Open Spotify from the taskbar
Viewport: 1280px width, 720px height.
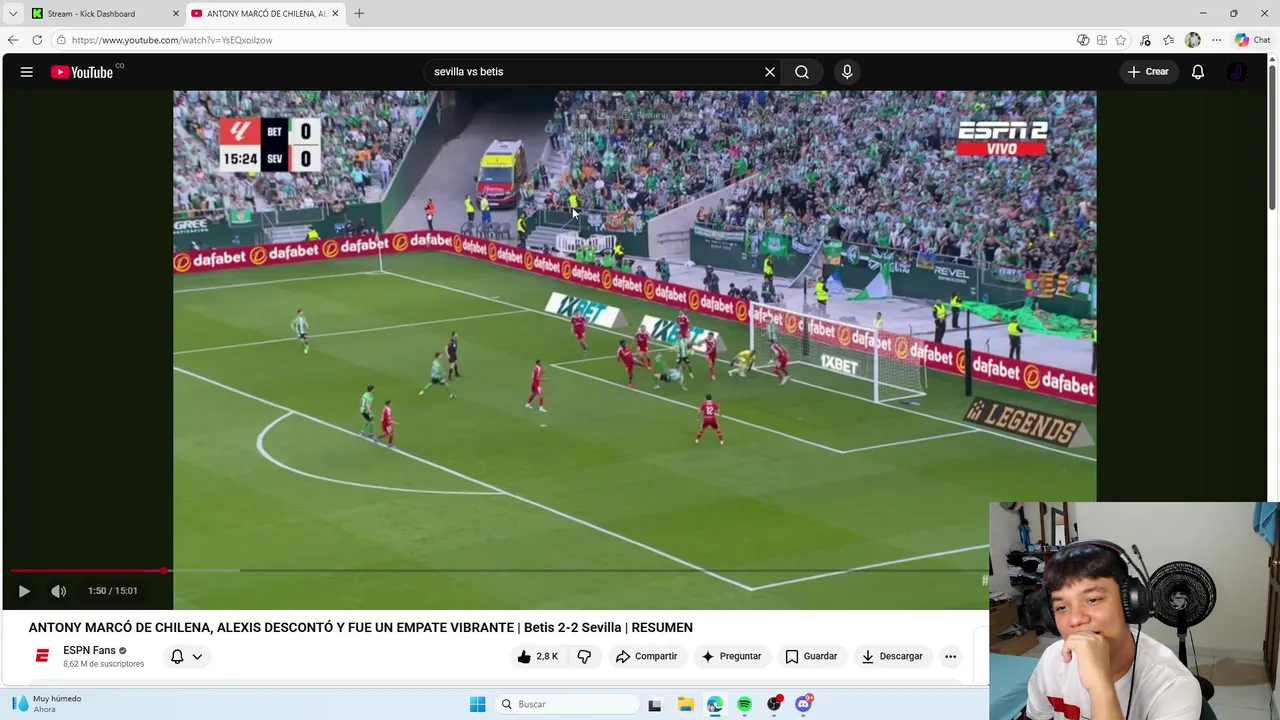point(744,704)
